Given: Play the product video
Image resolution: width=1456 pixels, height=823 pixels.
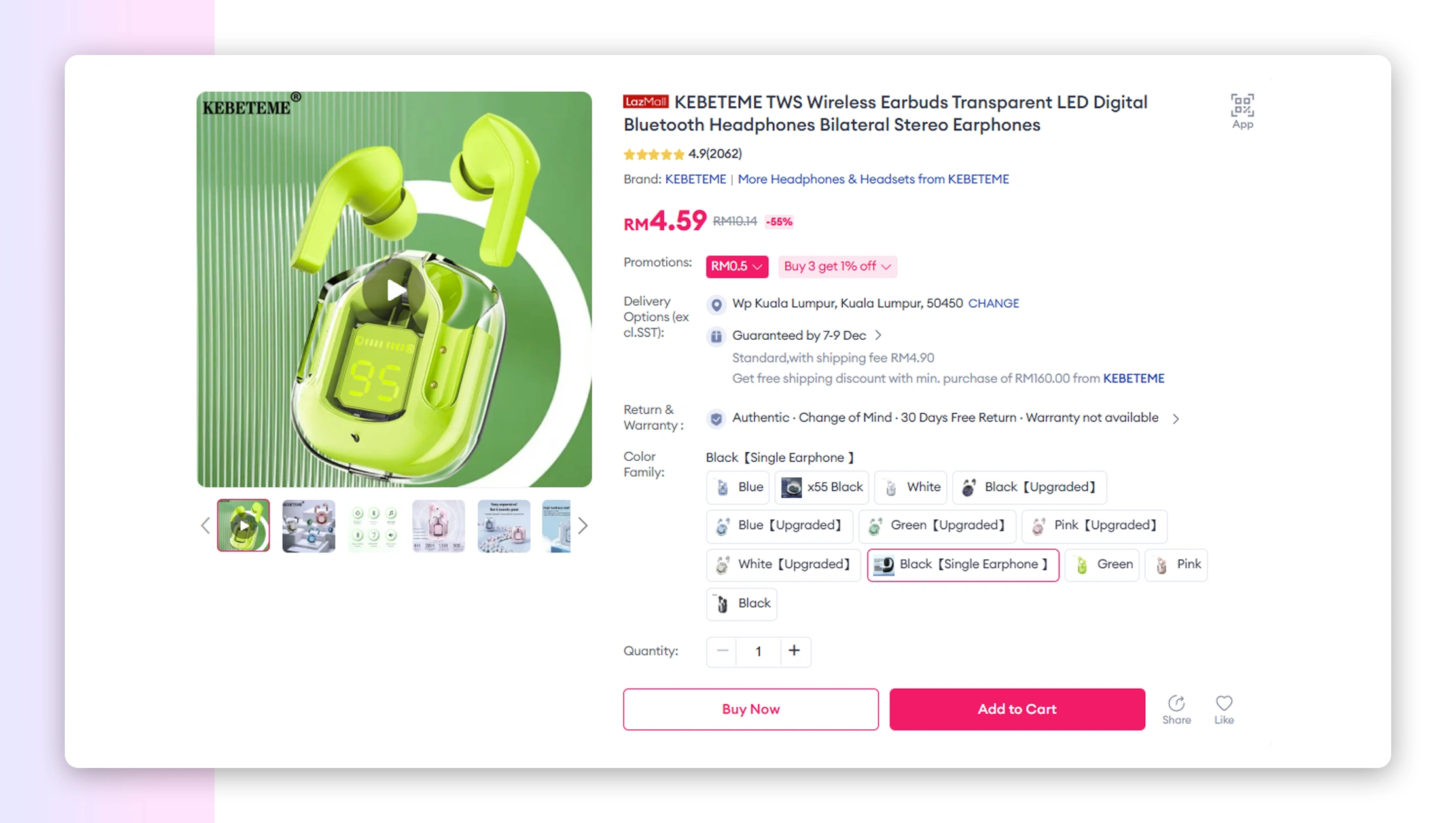Looking at the screenshot, I should click(x=395, y=290).
